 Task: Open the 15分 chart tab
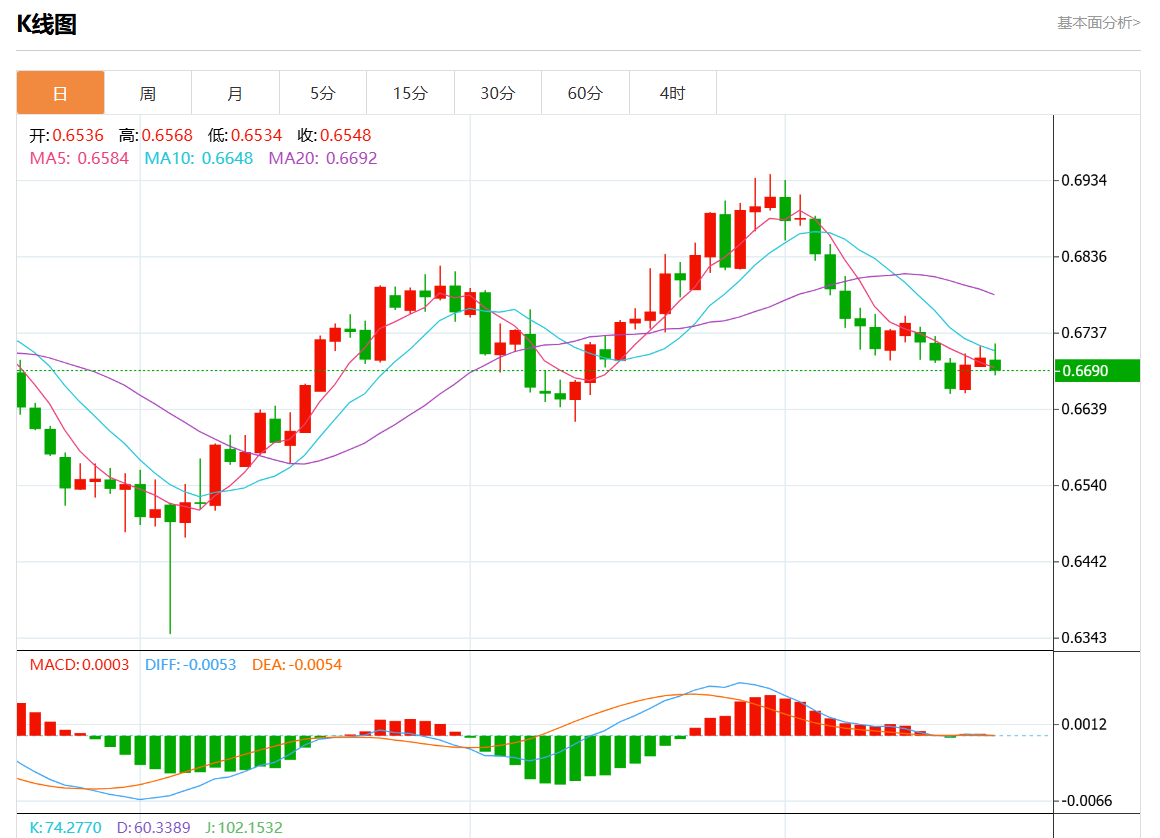411,93
